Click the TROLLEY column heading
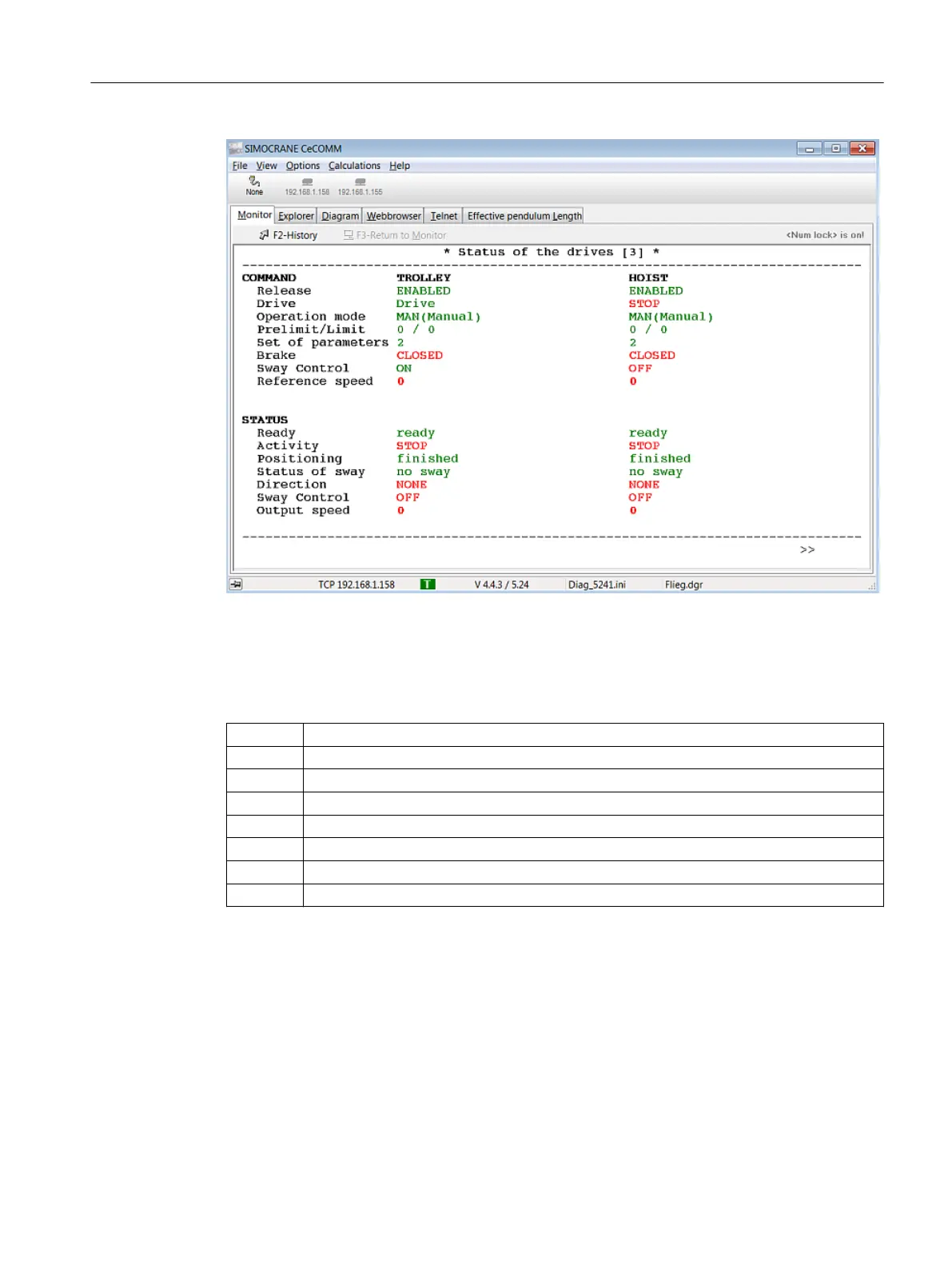952x1269 pixels. pos(424,278)
